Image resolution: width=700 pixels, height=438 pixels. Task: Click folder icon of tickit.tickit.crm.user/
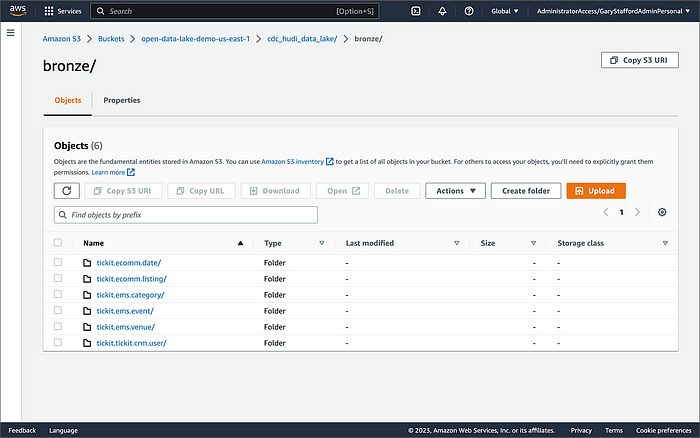(87, 343)
